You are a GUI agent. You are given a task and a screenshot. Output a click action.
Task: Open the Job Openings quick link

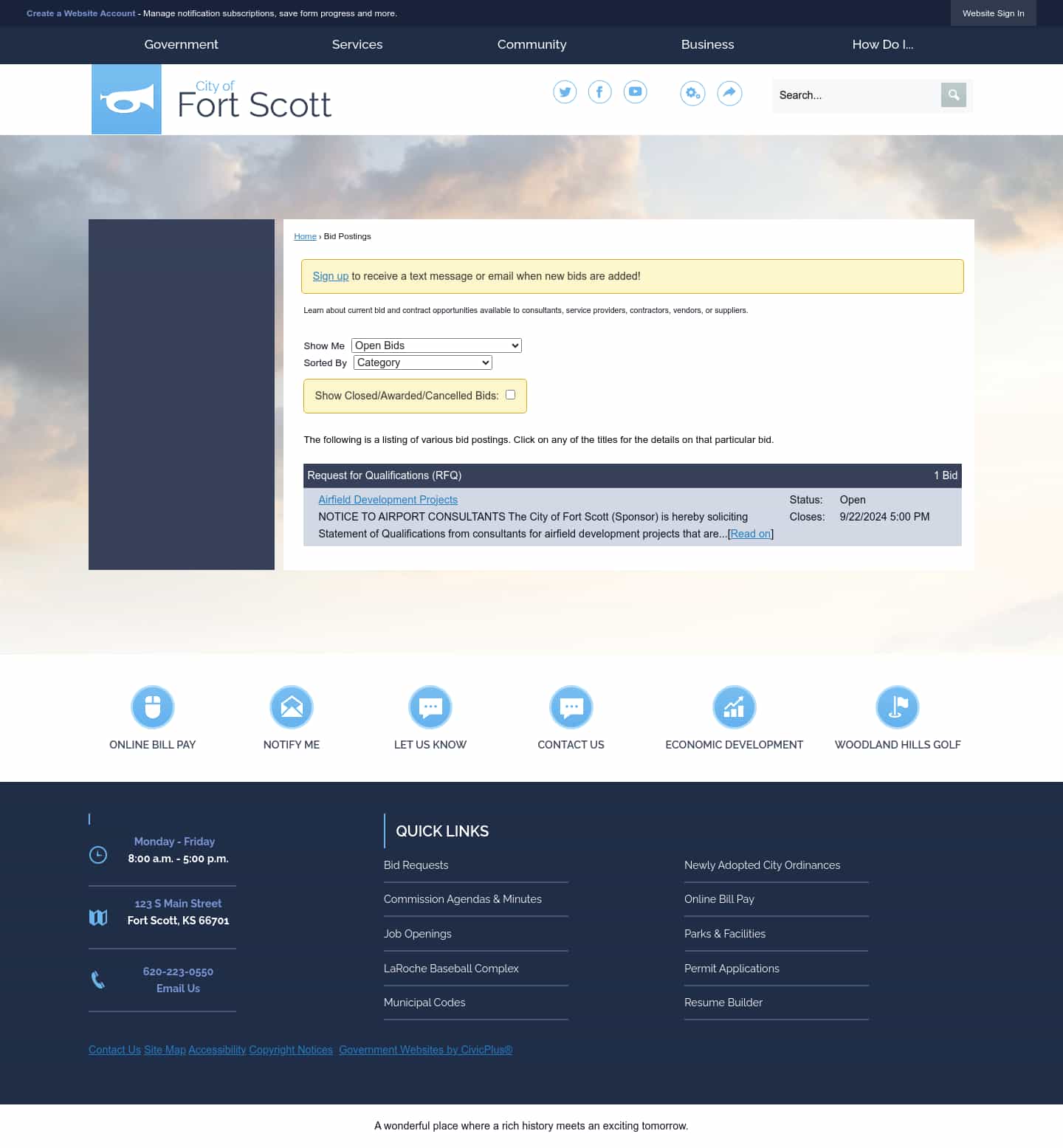point(418,934)
